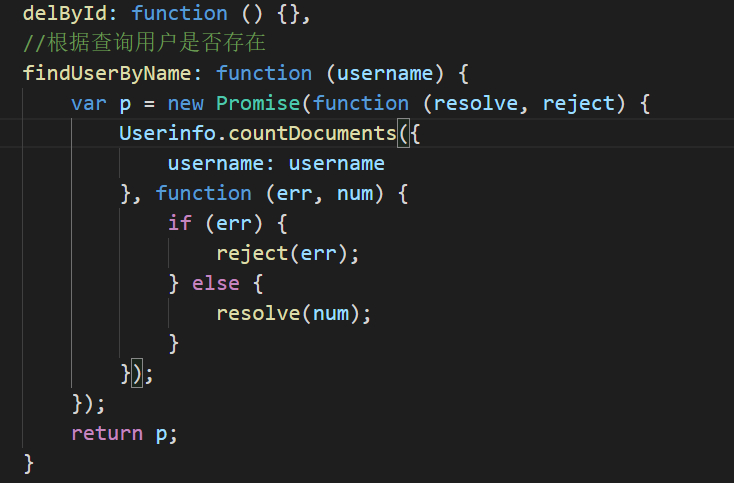Click the findUserByName function name
734x483 pixels.
[x=107, y=73]
